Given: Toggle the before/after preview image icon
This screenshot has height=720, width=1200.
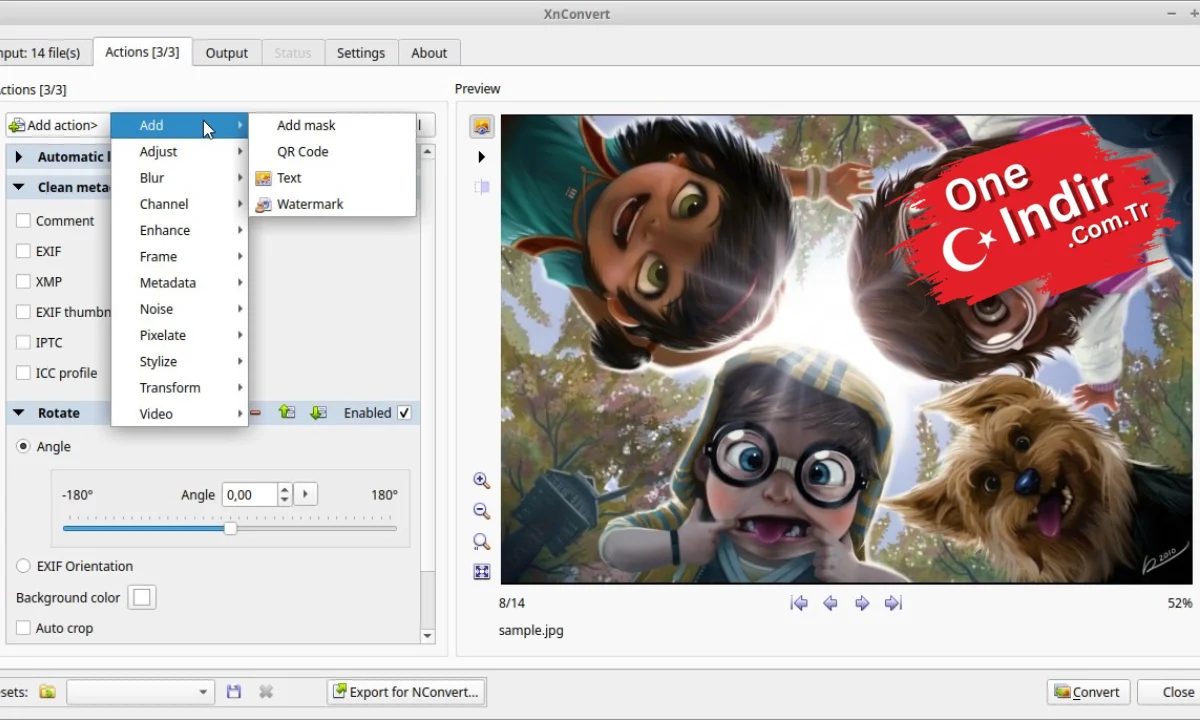Looking at the screenshot, I should 482,126.
